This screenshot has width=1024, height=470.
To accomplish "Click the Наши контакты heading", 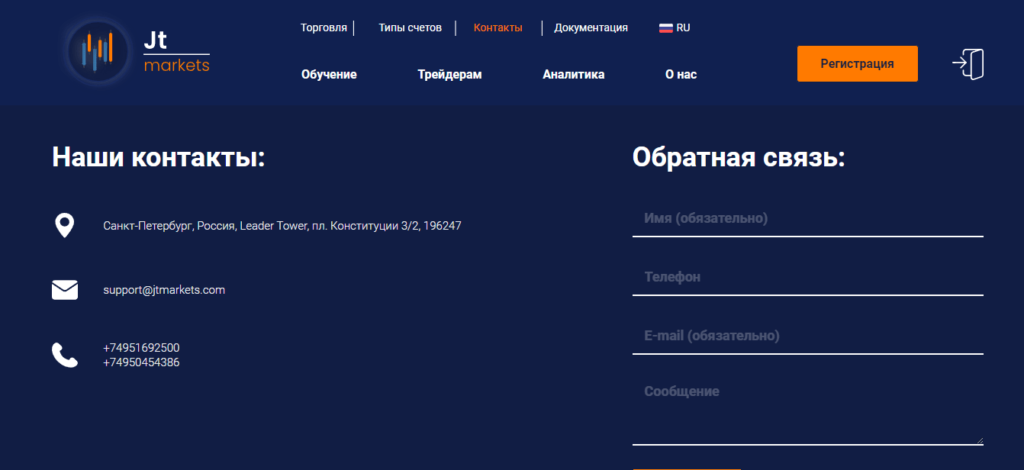I will pos(159,157).
